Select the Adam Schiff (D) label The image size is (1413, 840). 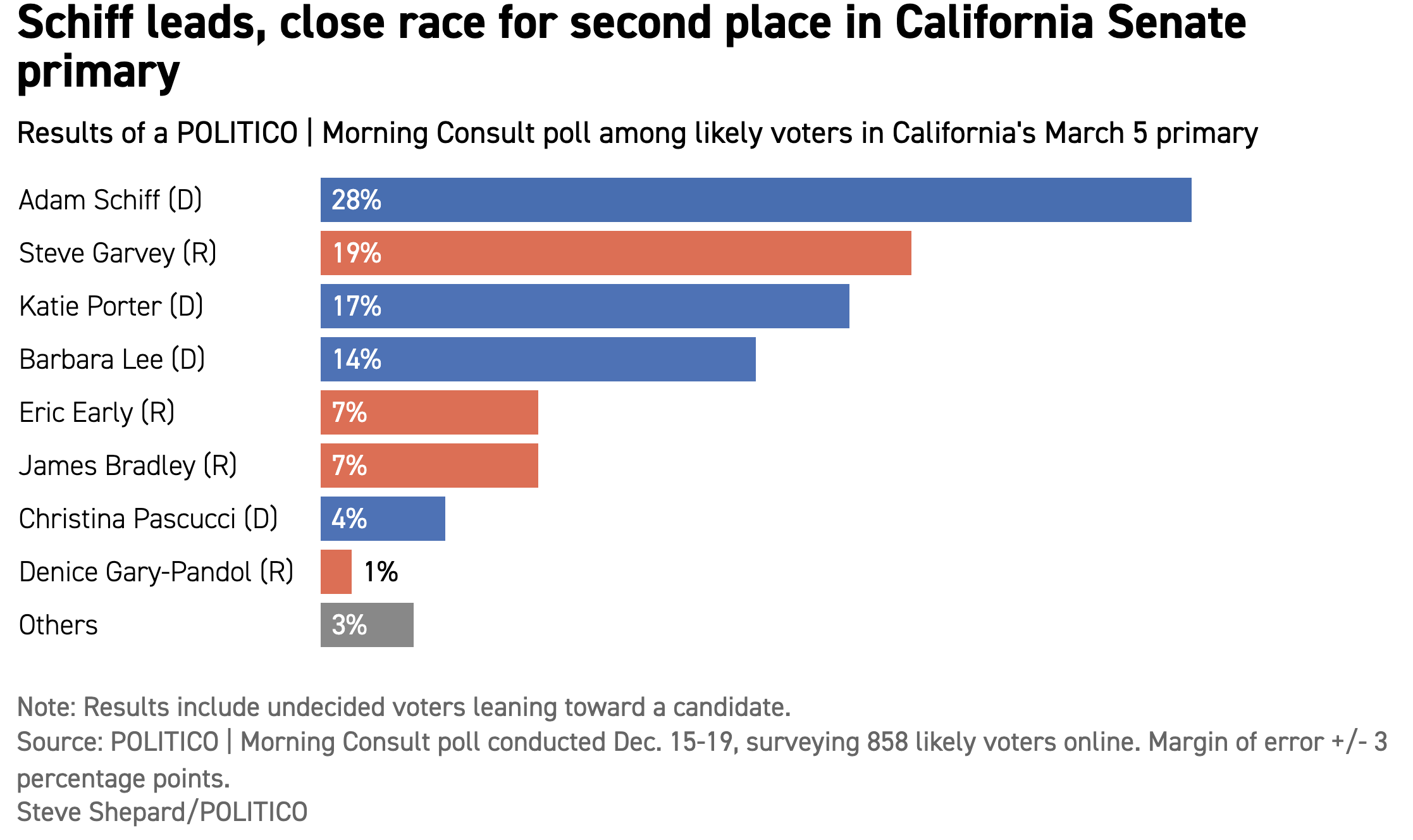click(x=111, y=200)
